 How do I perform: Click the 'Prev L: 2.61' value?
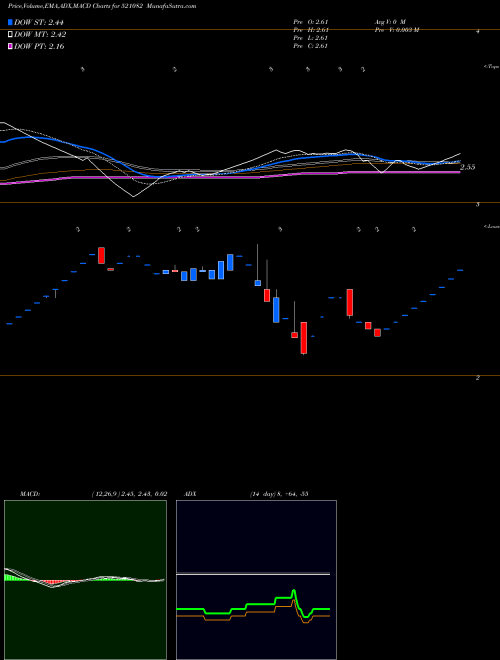(310, 38)
